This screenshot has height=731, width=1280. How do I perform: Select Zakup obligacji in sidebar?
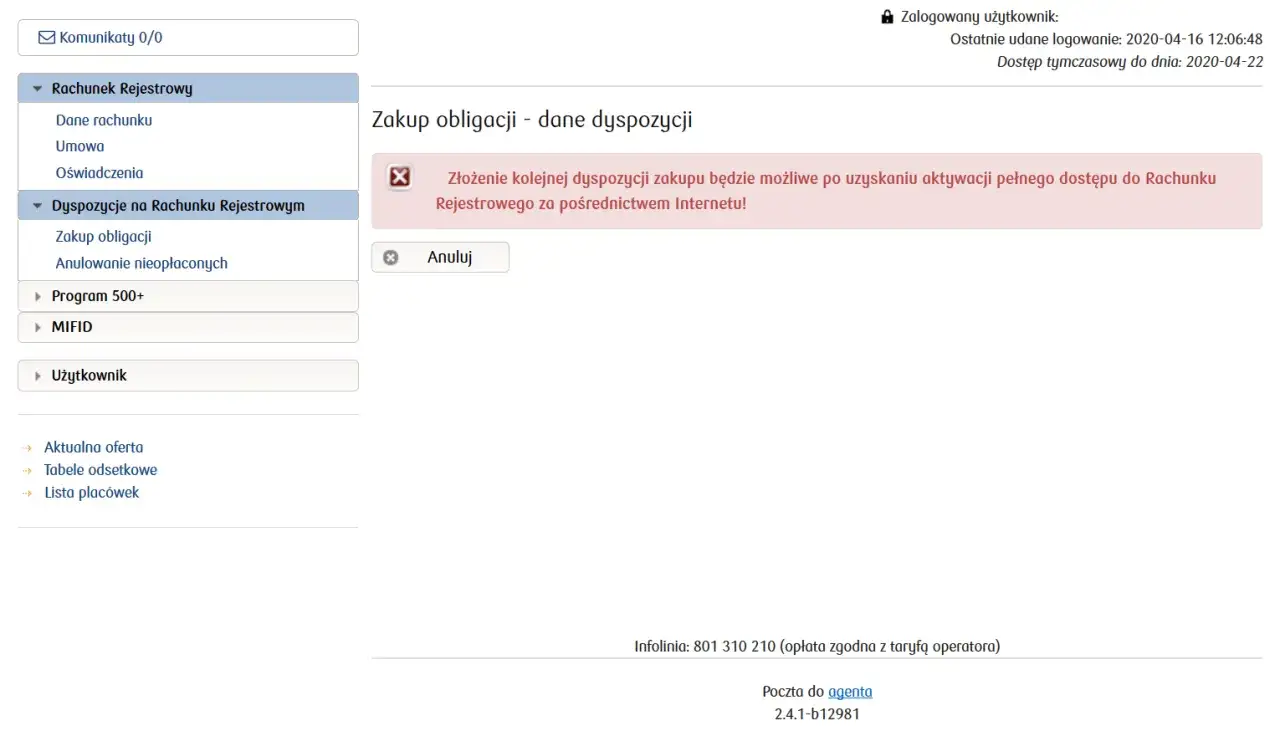click(103, 237)
